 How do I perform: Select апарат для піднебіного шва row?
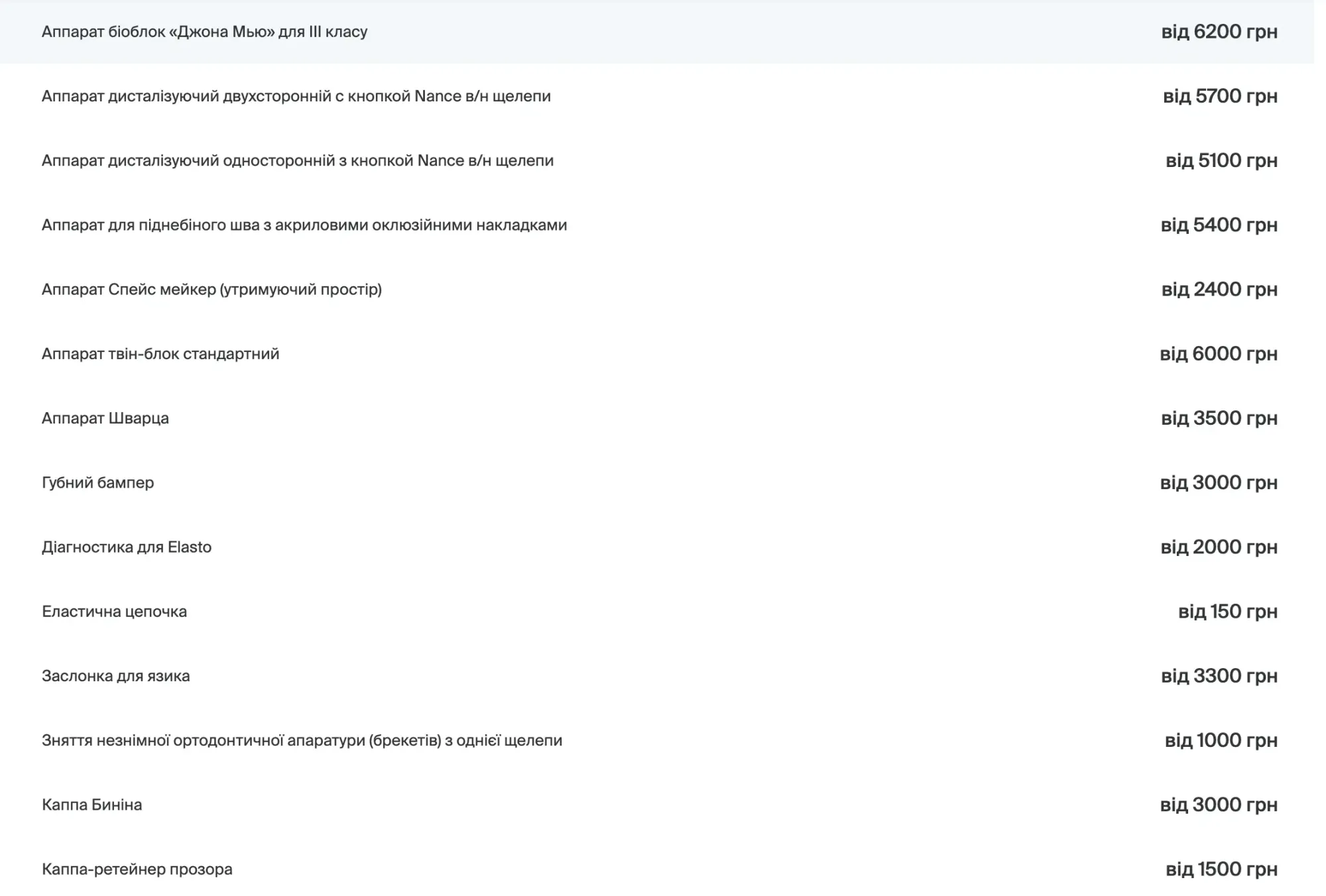coord(304,225)
